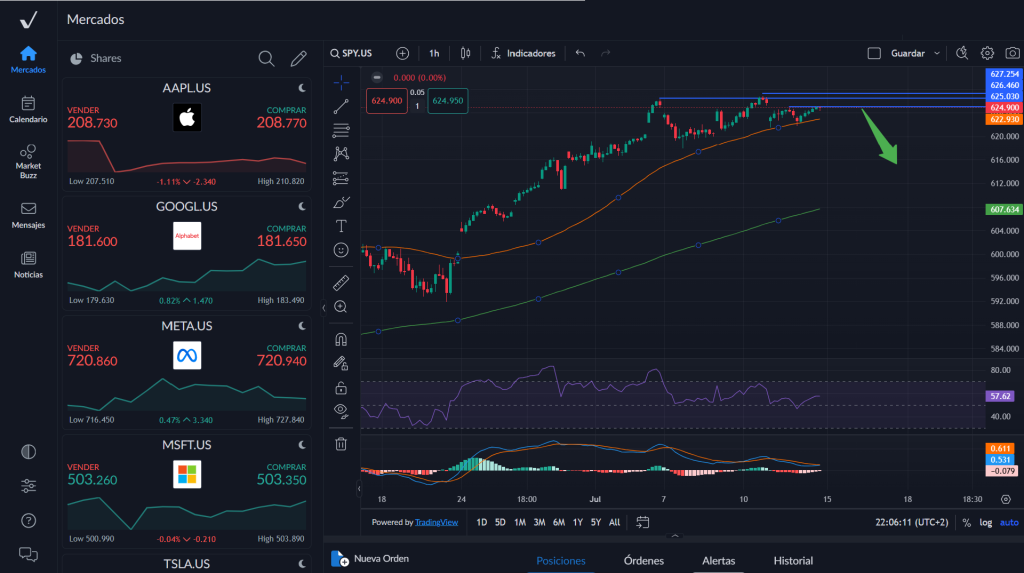Toggle percent scale
The height and width of the screenshot is (573, 1024).
click(x=967, y=523)
